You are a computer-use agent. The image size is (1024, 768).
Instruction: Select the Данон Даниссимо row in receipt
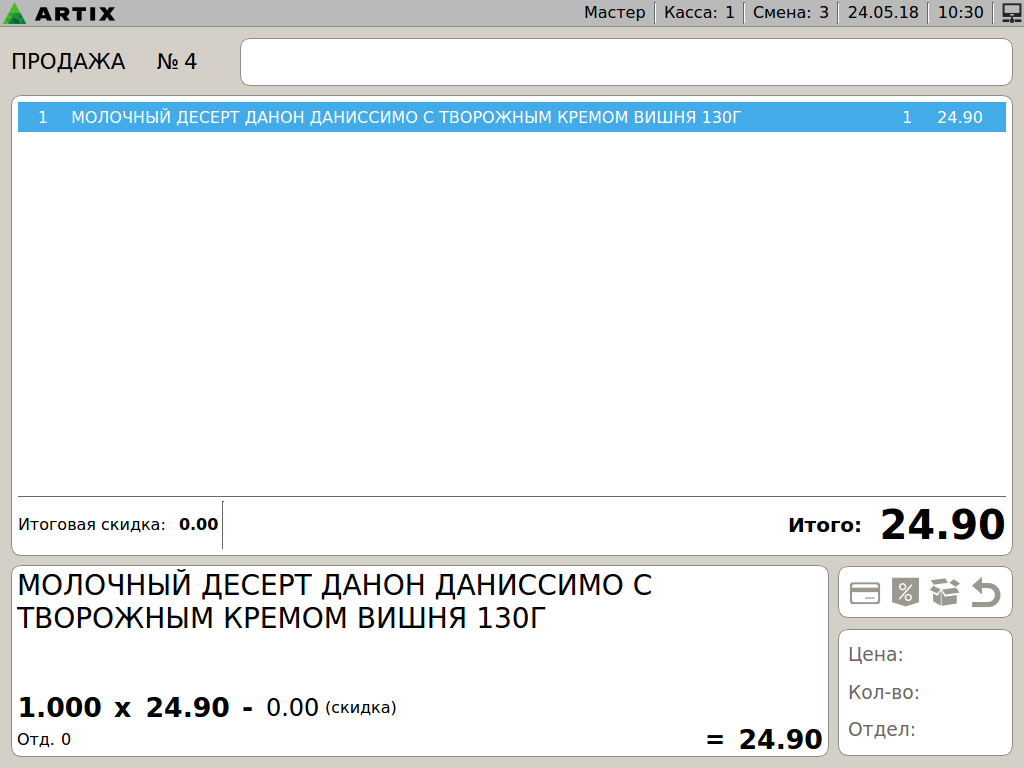click(x=511, y=118)
